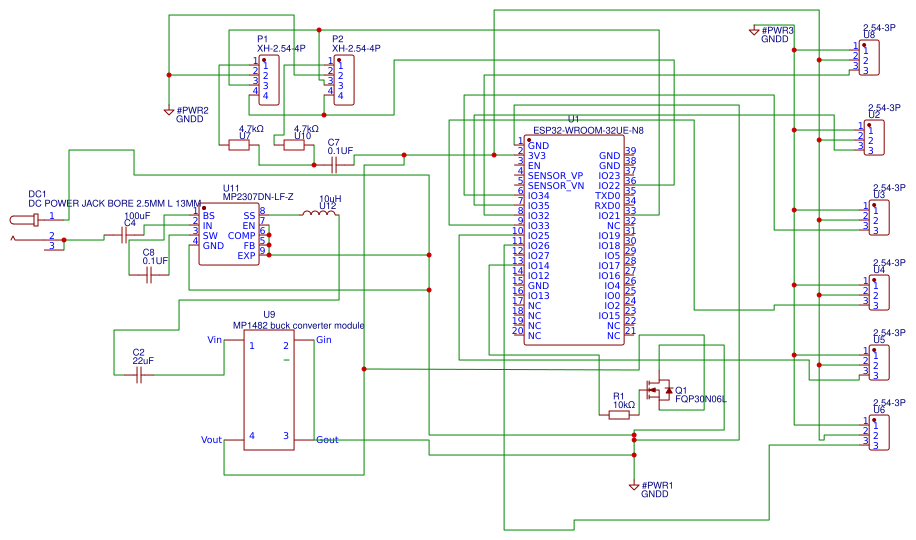Viewport: 916px width, 540px height.
Task: Click the IO14 pin label
Action: (x=539, y=265)
